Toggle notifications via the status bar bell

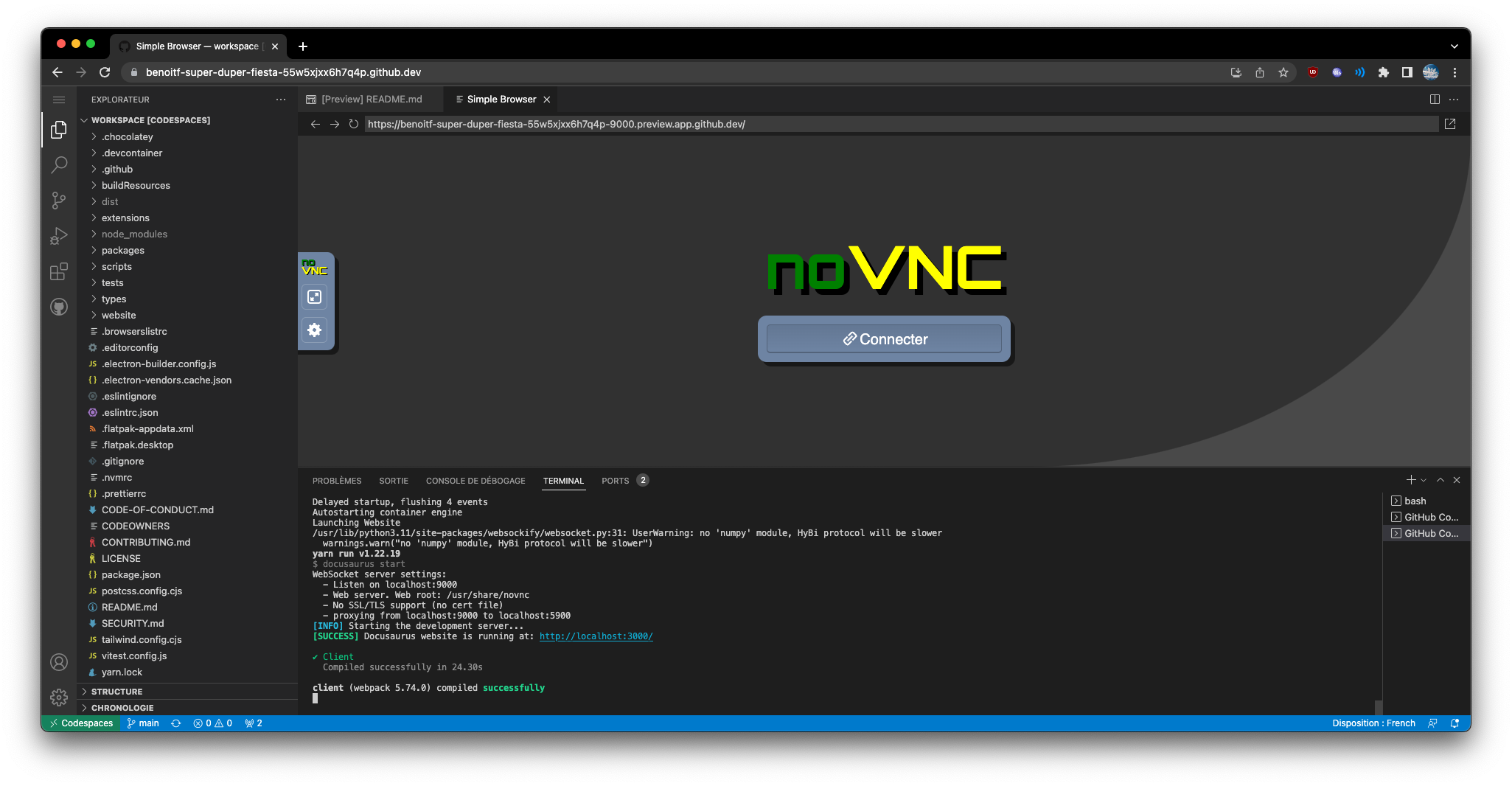point(1454,723)
